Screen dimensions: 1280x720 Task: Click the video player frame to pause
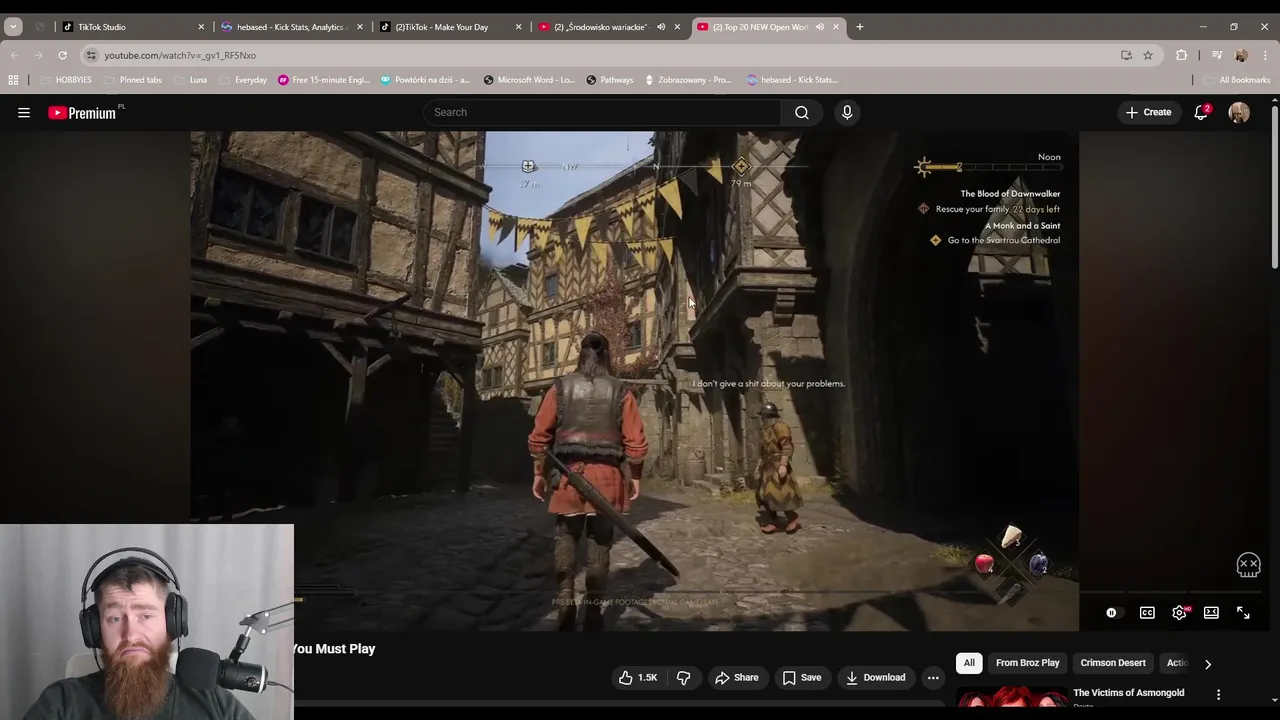(635, 380)
